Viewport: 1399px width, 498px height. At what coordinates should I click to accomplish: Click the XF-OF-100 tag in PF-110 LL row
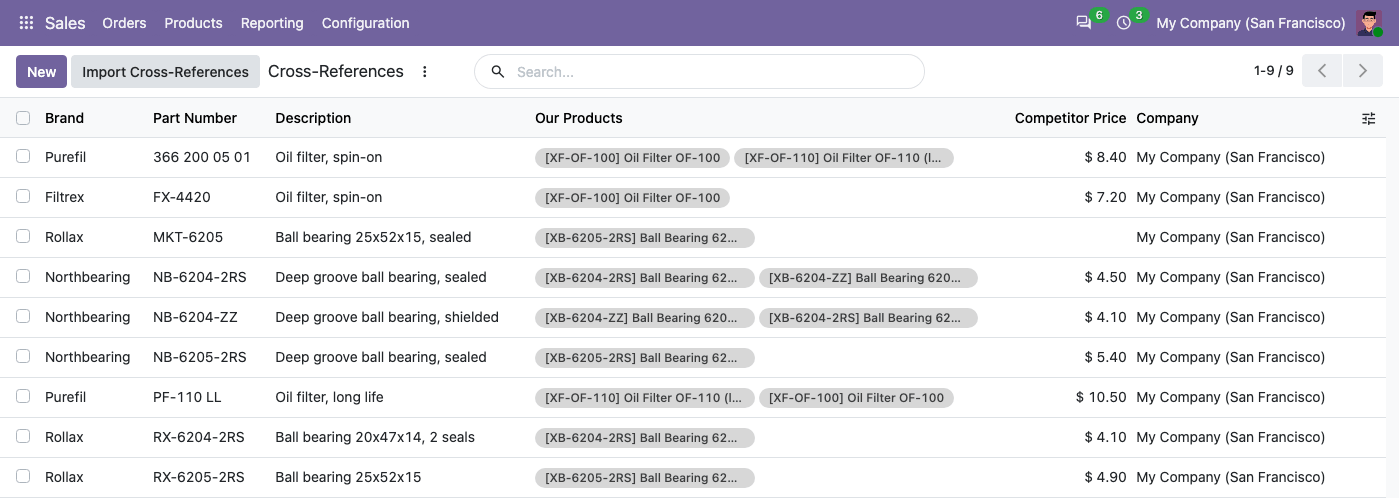coord(856,398)
